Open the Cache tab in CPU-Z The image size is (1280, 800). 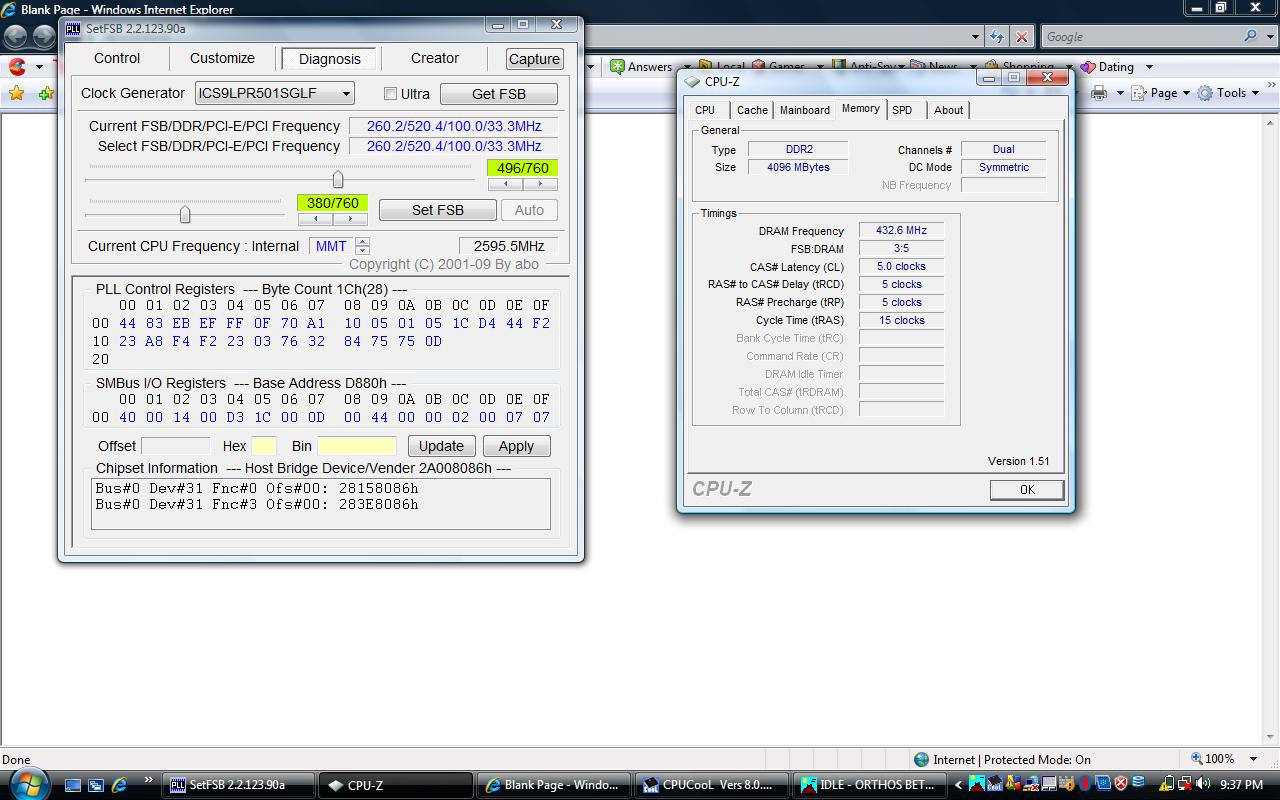click(x=752, y=110)
